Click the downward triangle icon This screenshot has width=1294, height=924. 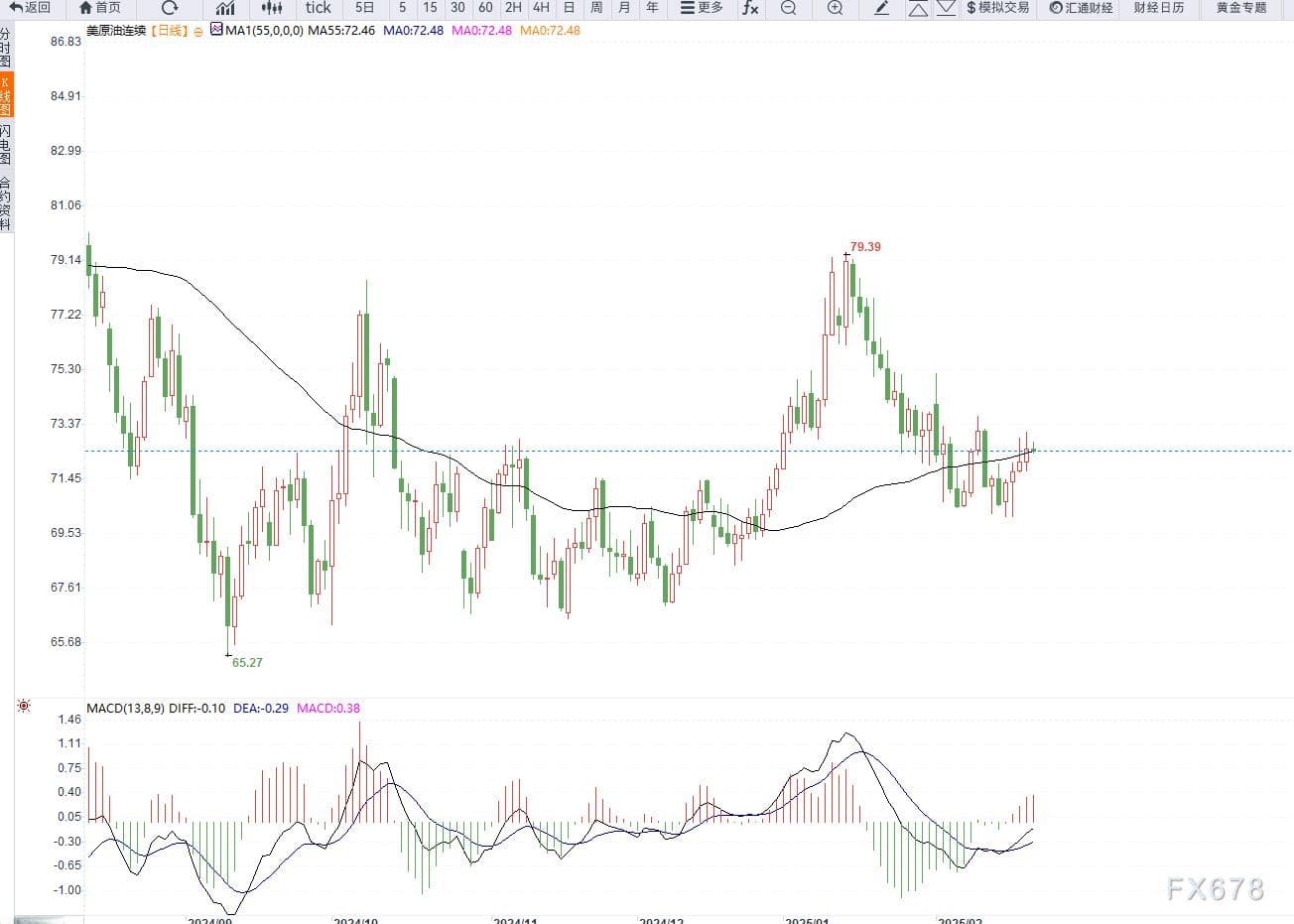(x=946, y=8)
